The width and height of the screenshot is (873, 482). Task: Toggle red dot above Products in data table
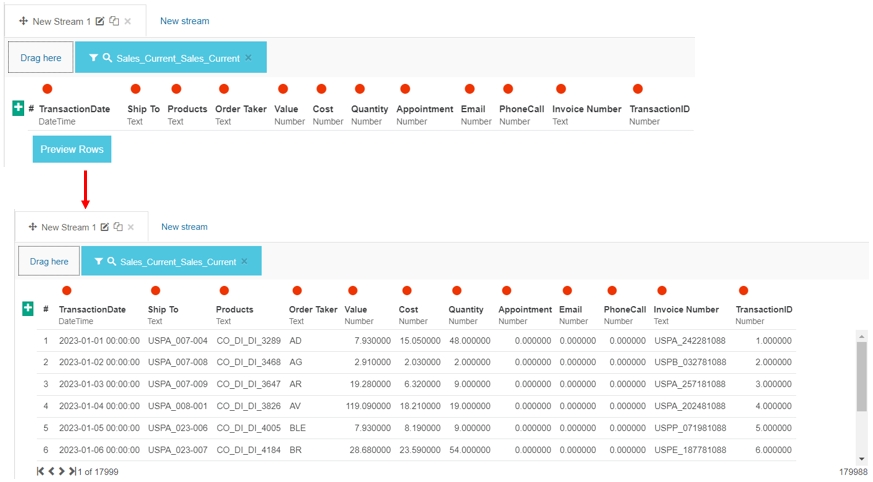click(x=224, y=291)
